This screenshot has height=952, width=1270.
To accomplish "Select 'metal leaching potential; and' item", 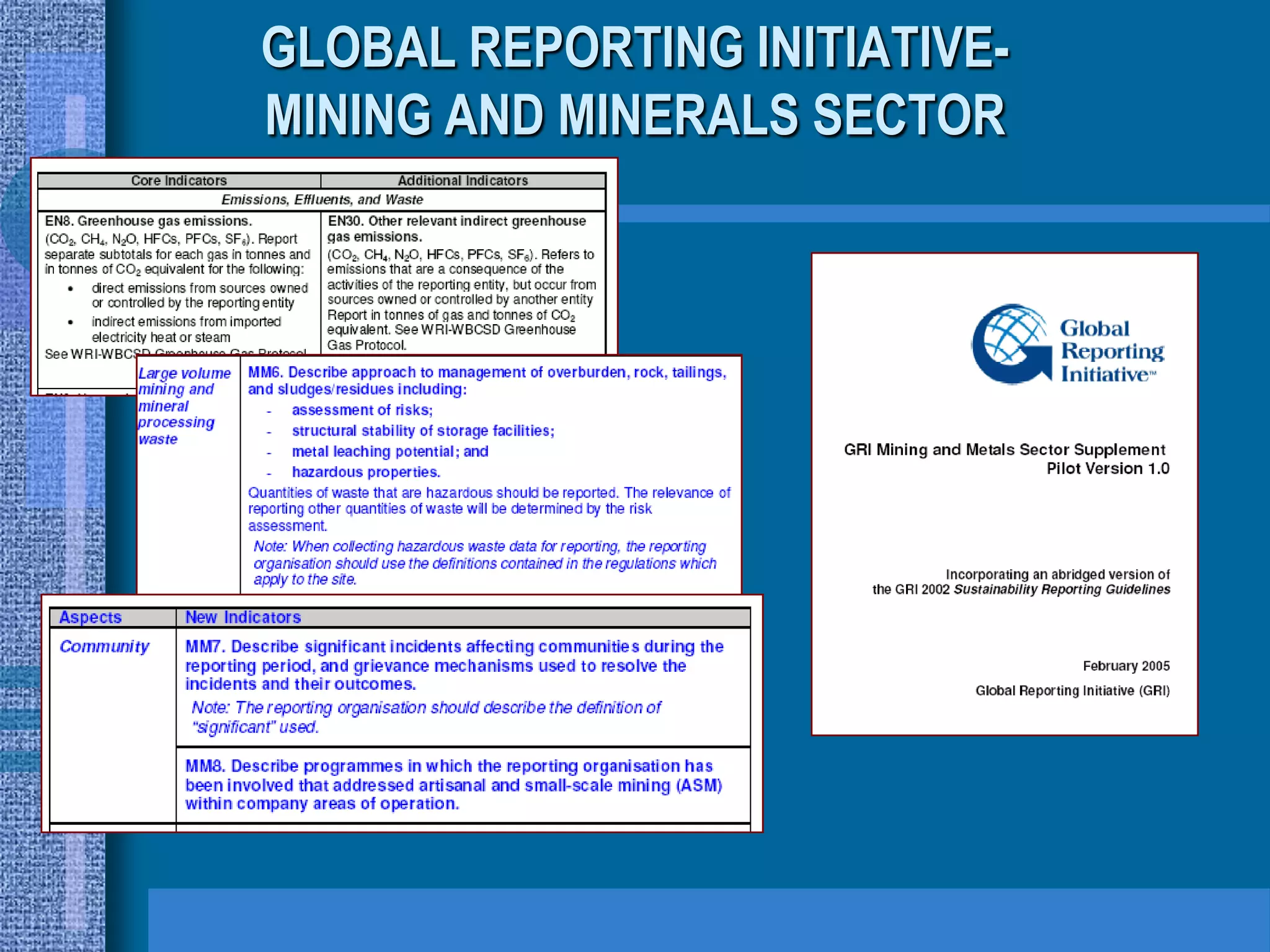I will [390, 451].
